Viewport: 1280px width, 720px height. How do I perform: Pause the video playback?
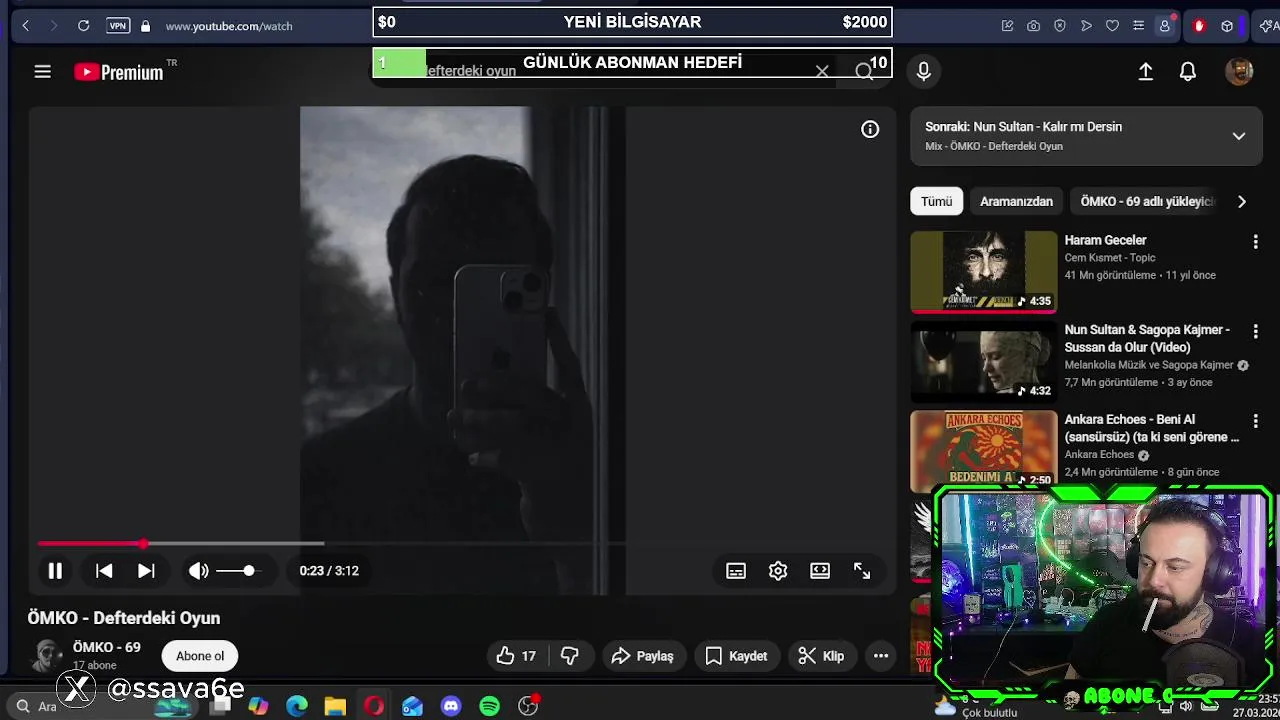coord(55,570)
